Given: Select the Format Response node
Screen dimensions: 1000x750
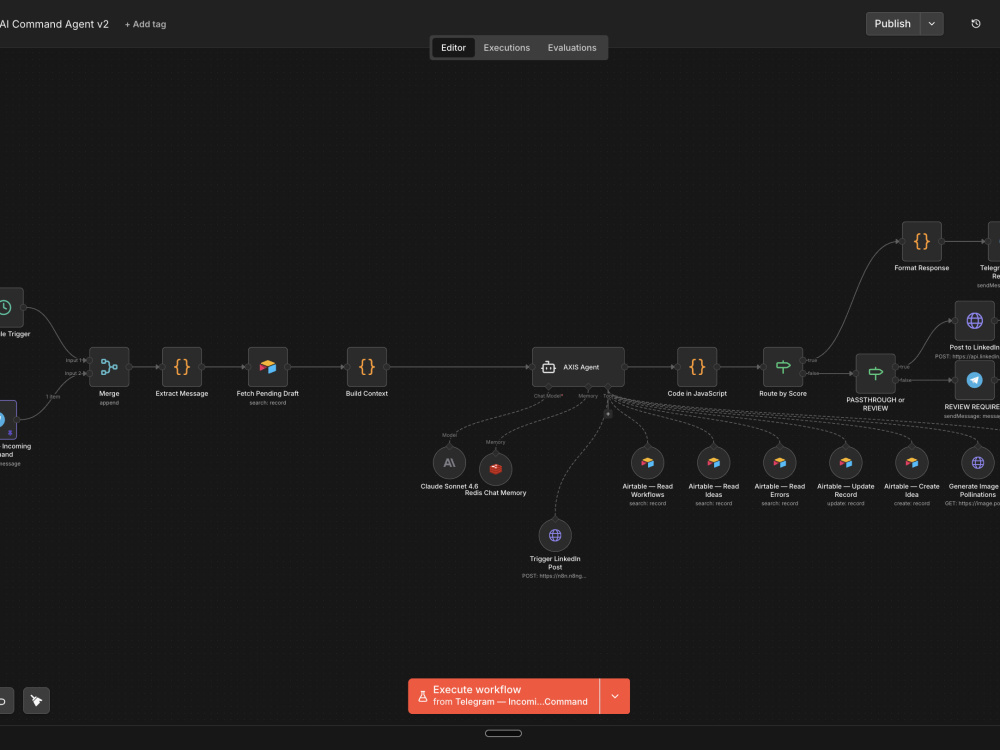Looking at the screenshot, I should tap(922, 242).
